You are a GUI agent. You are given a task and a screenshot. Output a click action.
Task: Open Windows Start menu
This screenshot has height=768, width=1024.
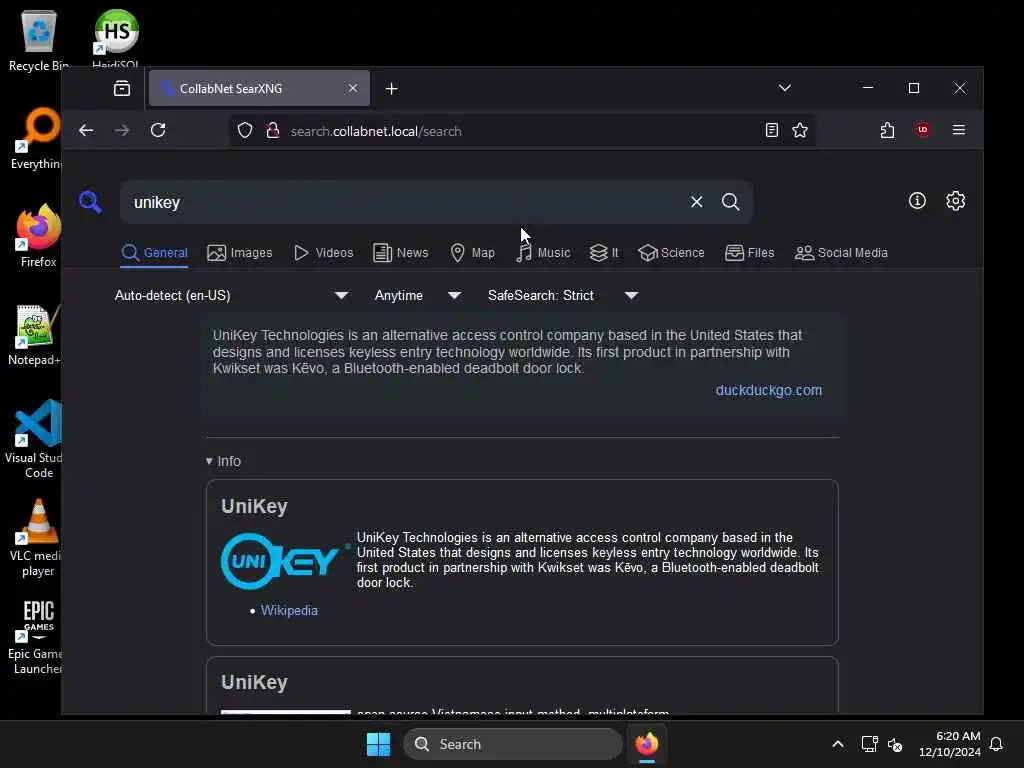click(x=378, y=744)
